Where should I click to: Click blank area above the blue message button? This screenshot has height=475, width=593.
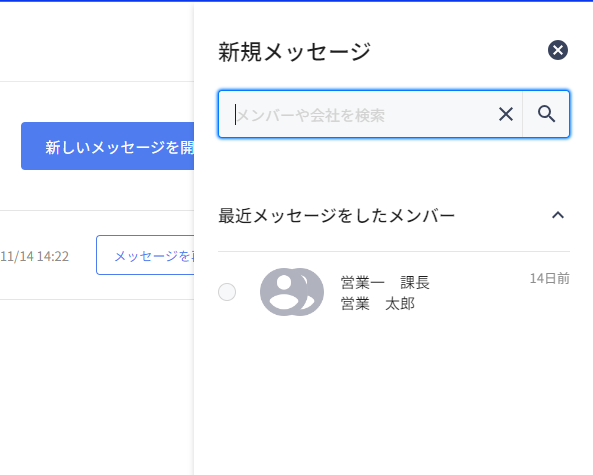pyautogui.click(x=97, y=101)
